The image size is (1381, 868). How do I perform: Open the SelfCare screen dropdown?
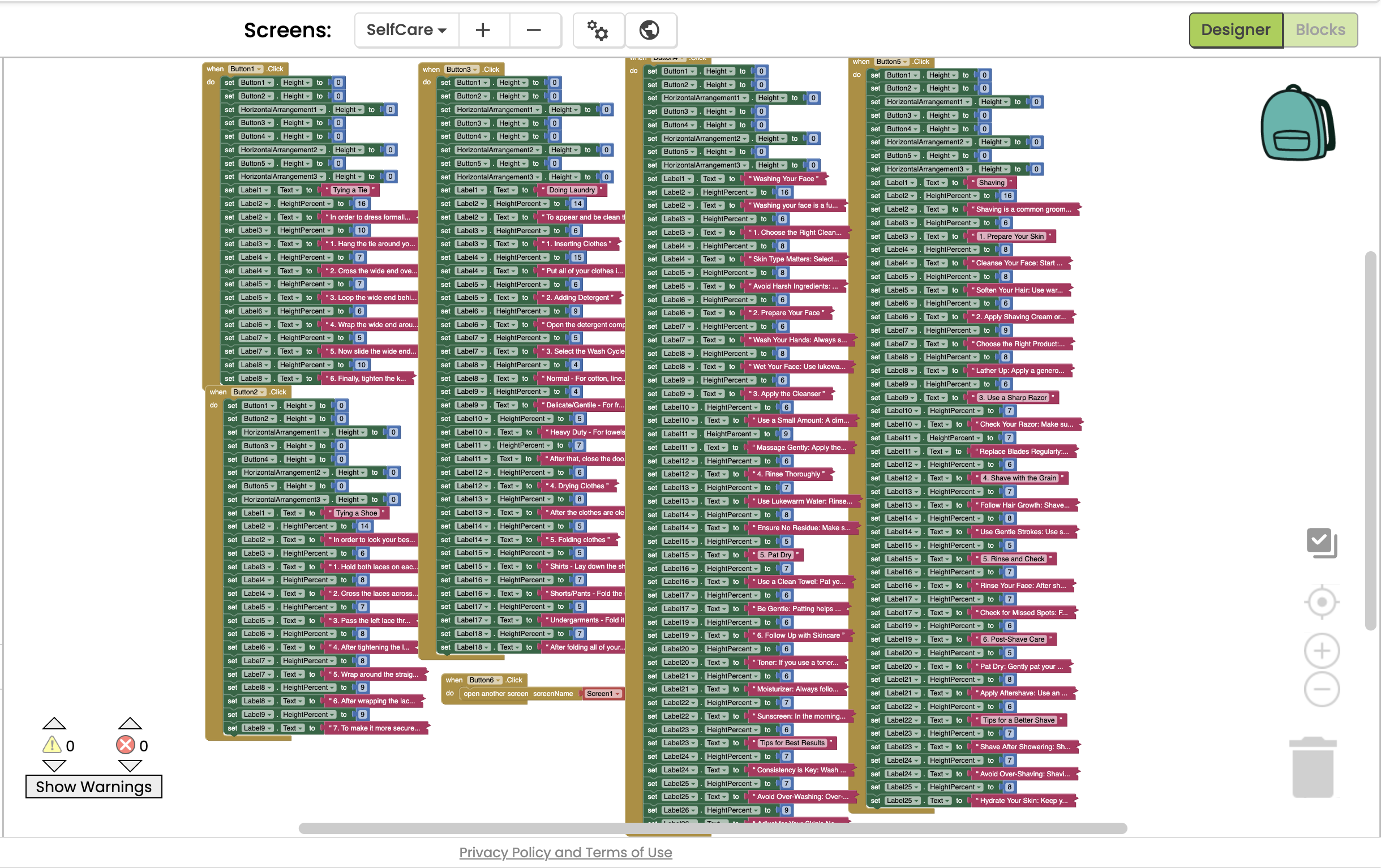click(406, 30)
